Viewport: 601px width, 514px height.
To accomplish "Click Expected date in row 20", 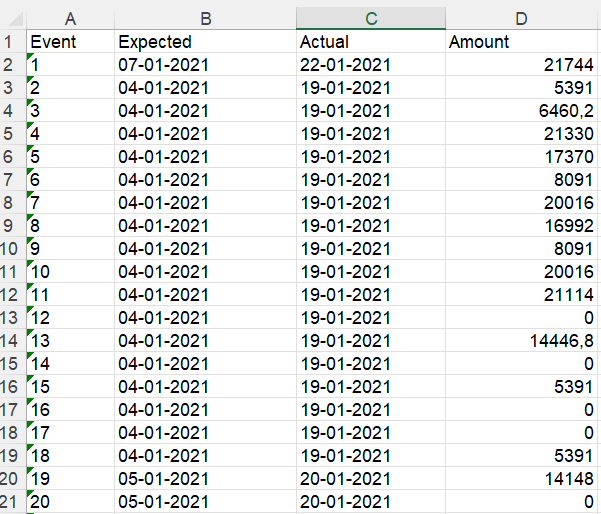I will 205,478.
